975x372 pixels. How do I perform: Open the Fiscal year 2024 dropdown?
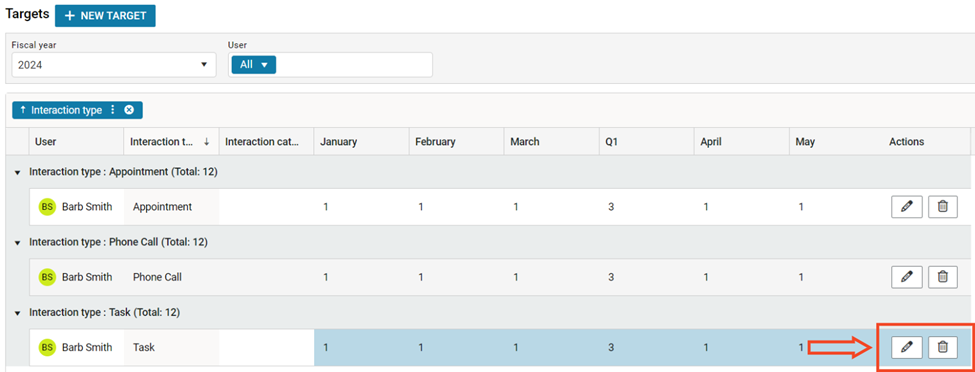[114, 65]
